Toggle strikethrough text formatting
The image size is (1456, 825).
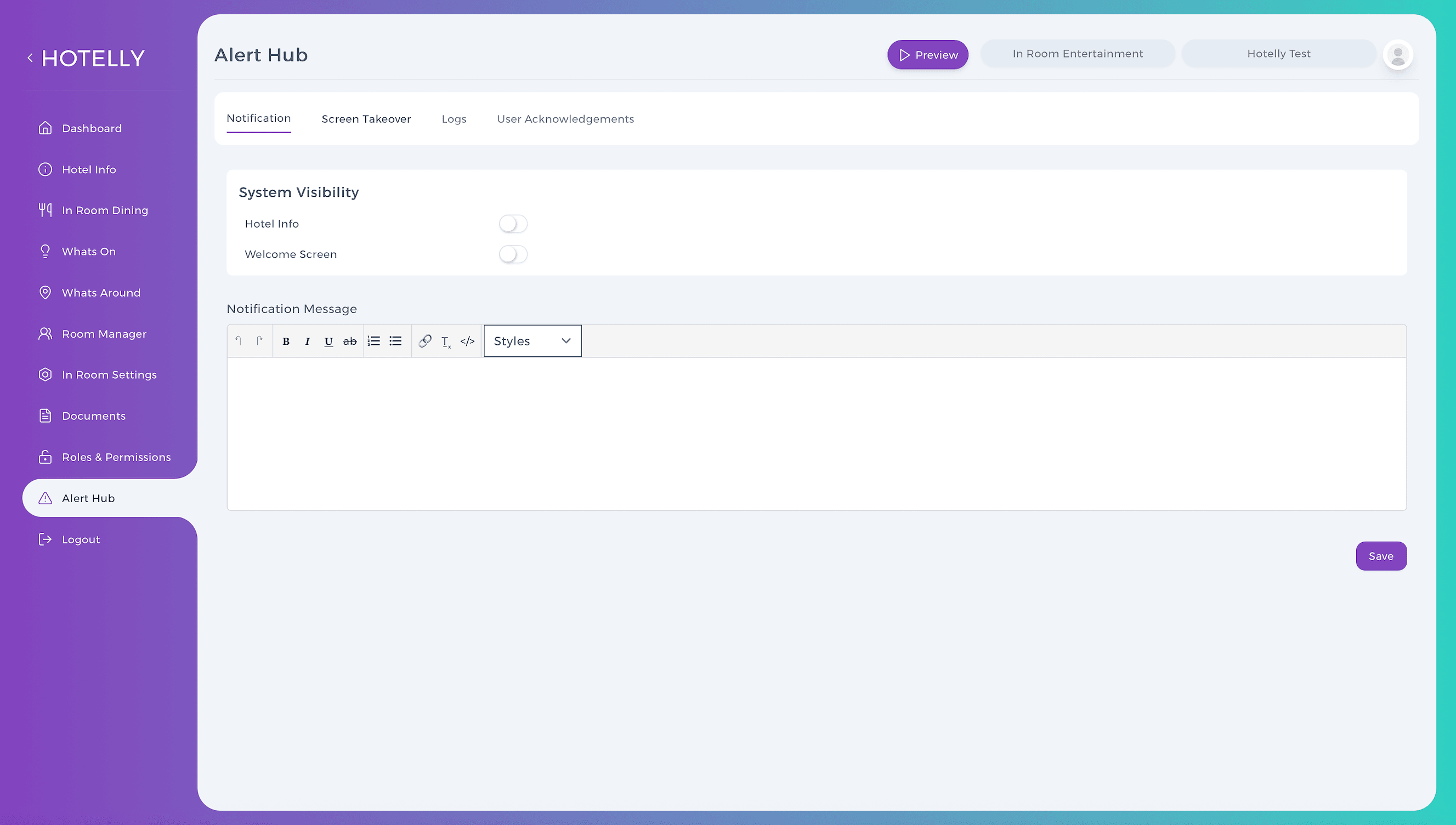[x=350, y=341]
